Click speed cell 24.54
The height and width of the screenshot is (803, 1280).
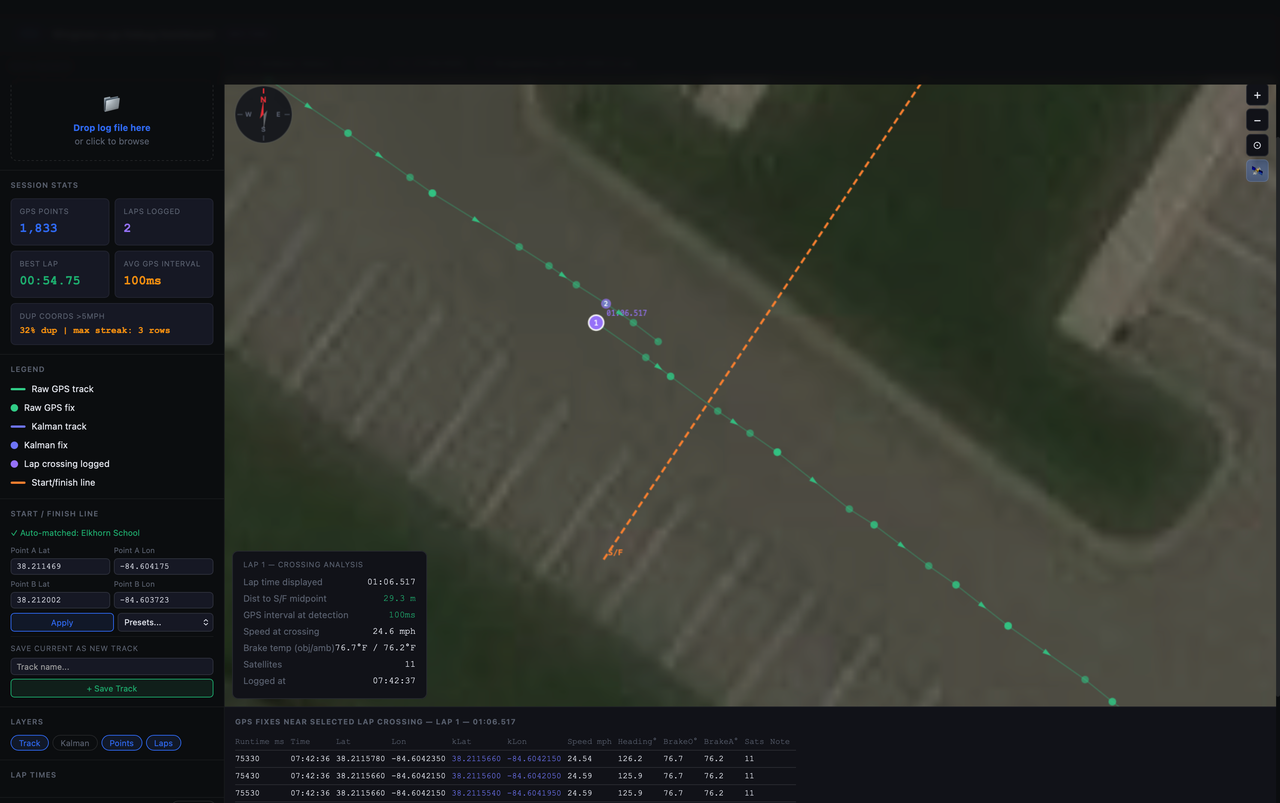[x=579, y=759]
